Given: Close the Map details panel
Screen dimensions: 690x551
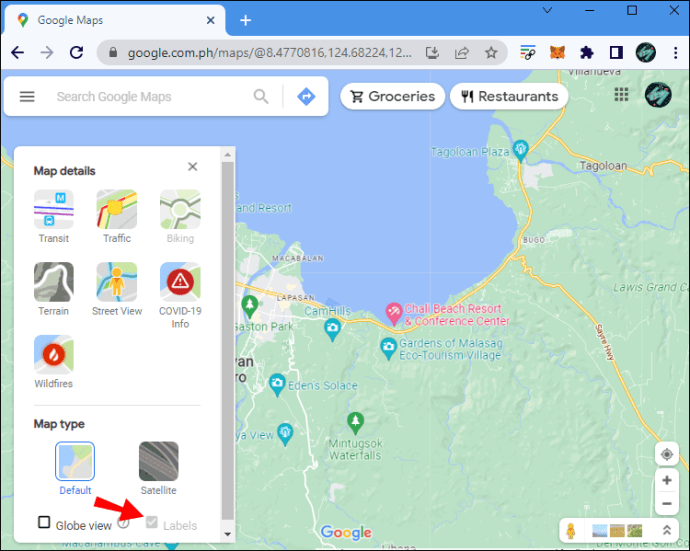Looking at the screenshot, I should pyautogui.click(x=192, y=166).
